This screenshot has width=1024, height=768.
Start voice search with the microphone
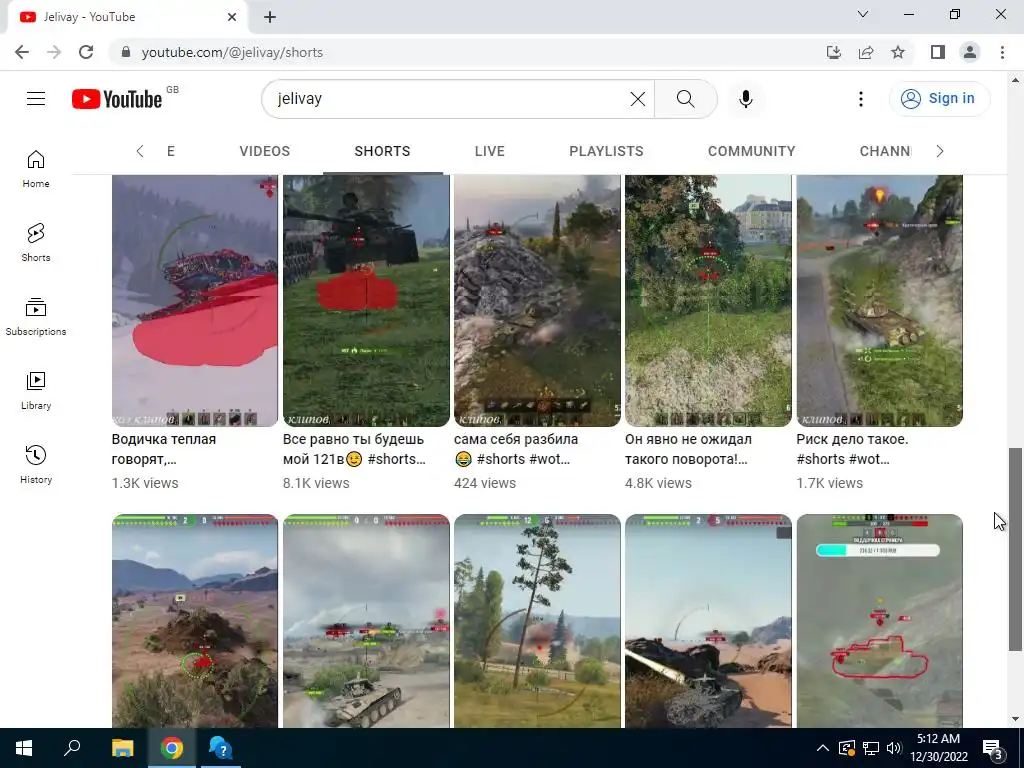coord(746,99)
